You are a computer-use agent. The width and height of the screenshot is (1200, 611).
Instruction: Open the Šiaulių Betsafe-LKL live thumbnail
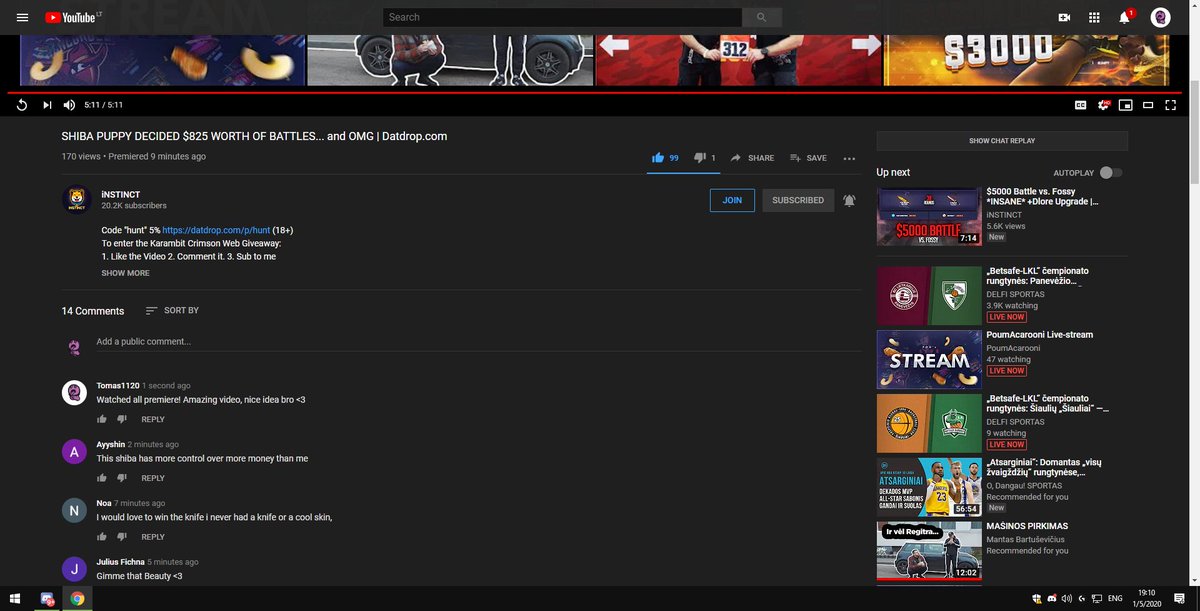tap(929, 423)
